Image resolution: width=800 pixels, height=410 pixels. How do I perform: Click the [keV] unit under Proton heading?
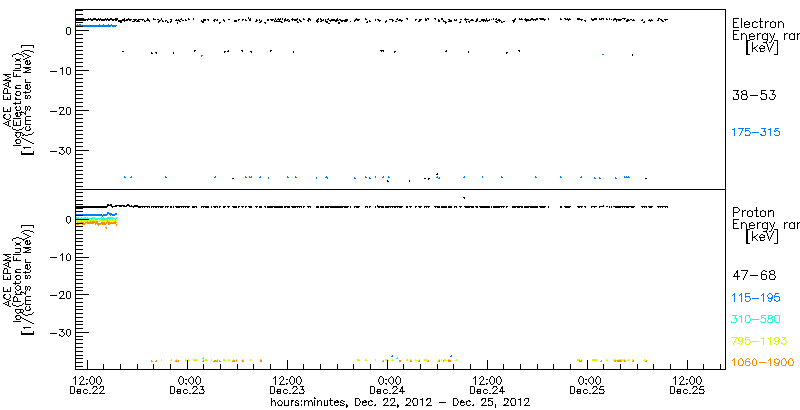click(762, 237)
